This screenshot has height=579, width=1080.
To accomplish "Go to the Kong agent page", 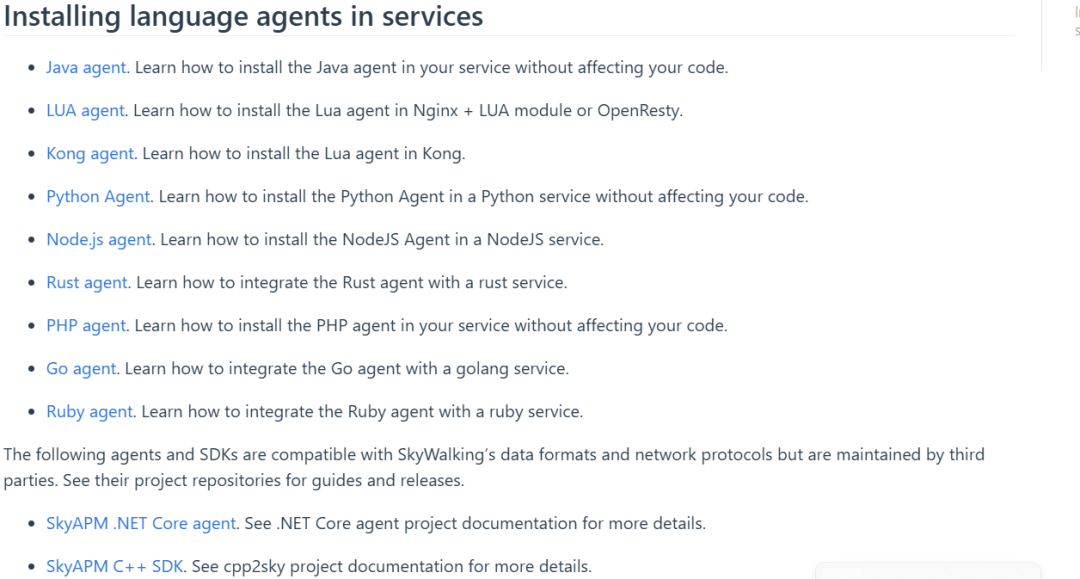I will (x=90, y=154).
